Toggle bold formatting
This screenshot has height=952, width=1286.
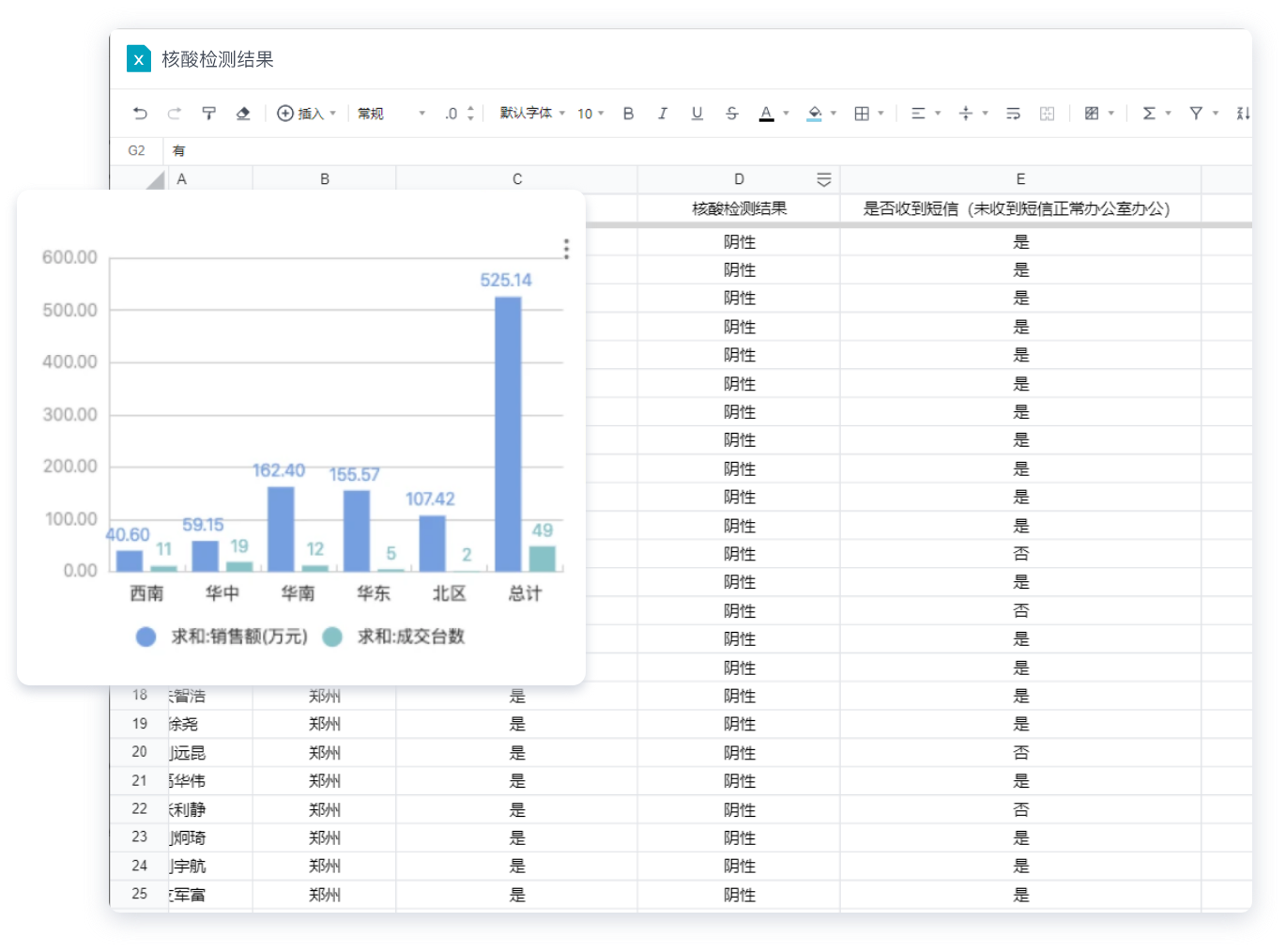coord(628,114)
